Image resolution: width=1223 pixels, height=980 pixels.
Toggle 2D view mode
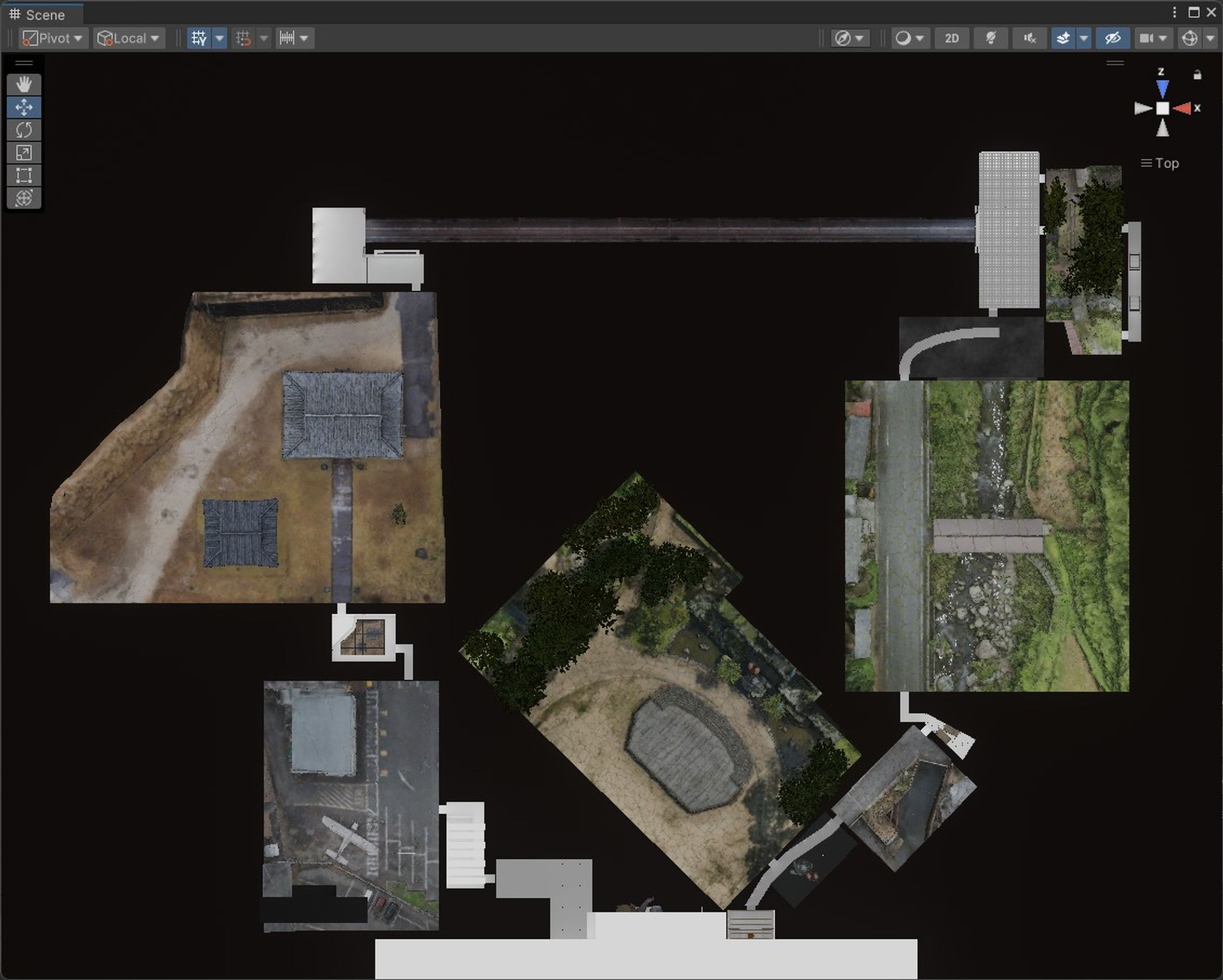[x=951, y=39]
